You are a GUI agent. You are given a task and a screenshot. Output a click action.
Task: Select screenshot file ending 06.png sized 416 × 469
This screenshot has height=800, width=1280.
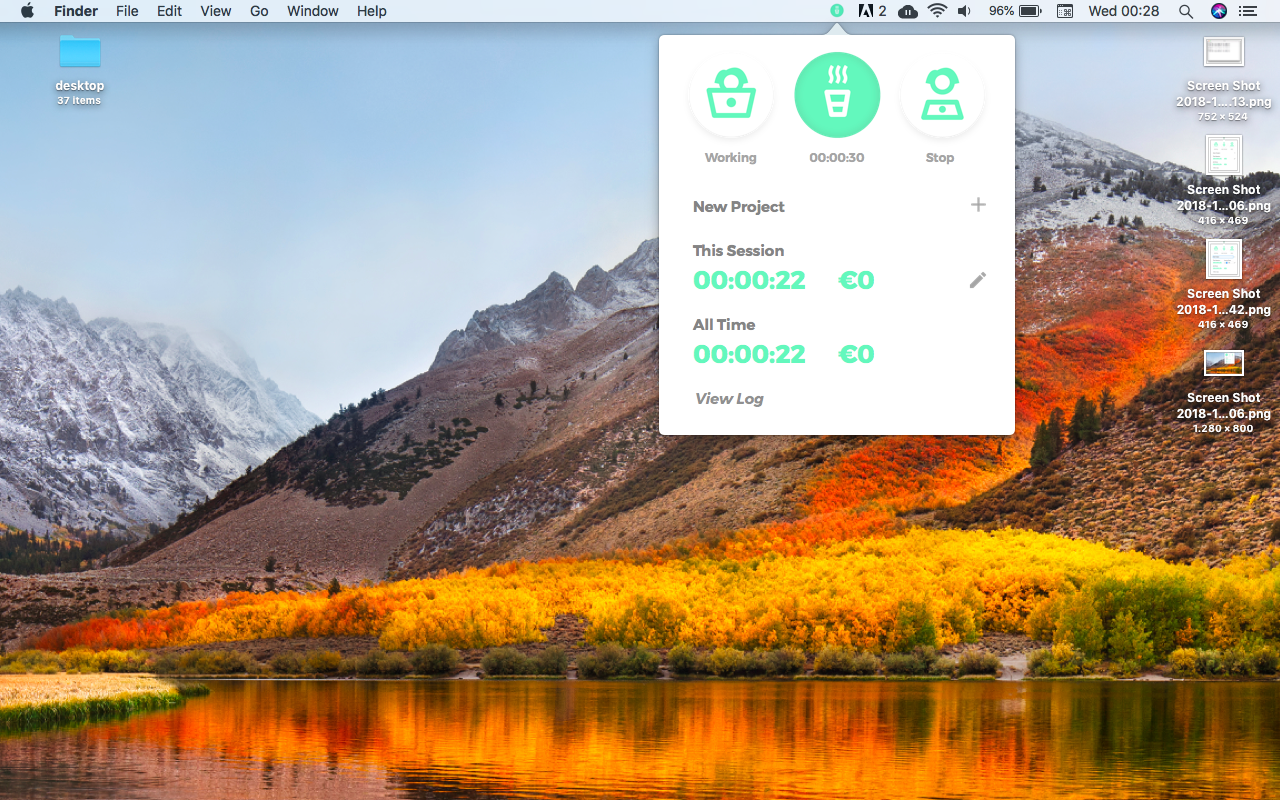(1224, 181)
